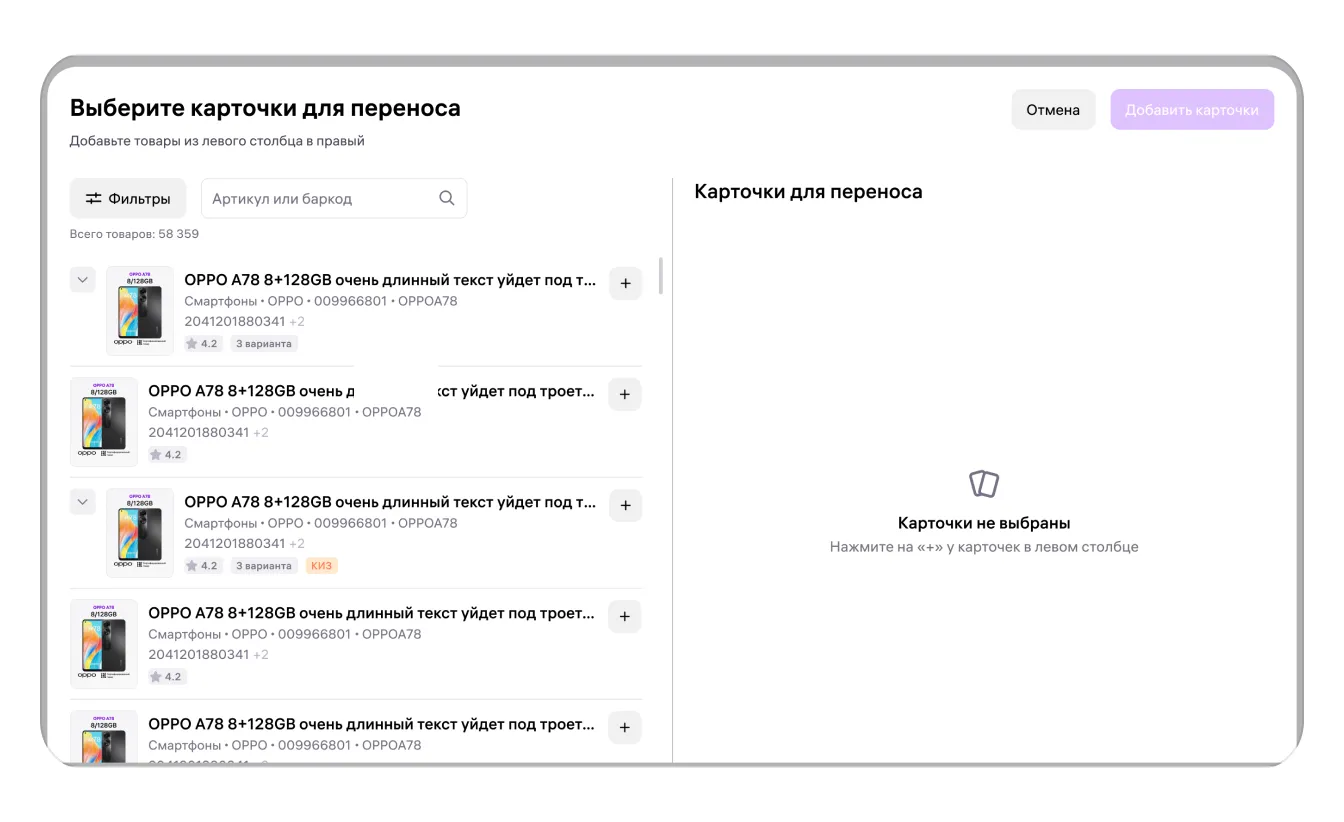Screen dimensions: 1344x822
Task: Add the topmost card using its plus button
Action: tap(625, 284)
